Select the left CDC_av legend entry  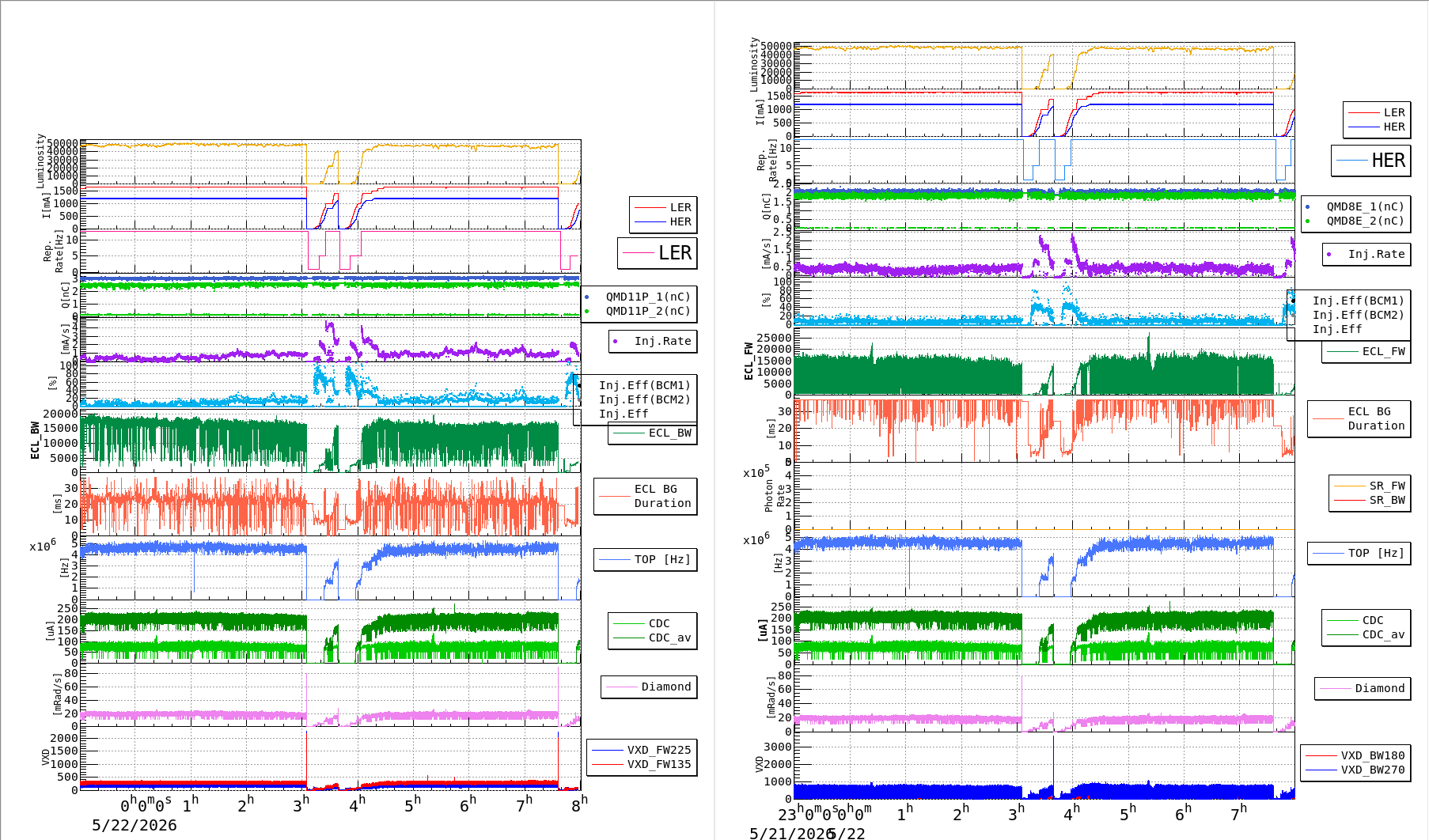point(653,638)
